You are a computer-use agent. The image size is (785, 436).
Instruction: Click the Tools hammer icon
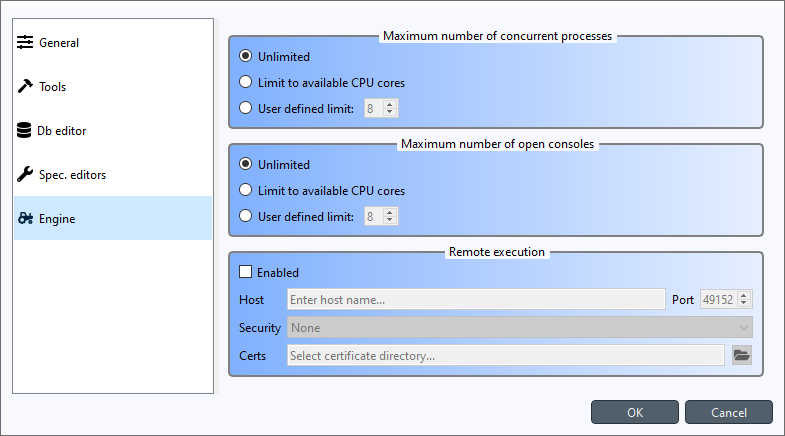pos(25,86)
